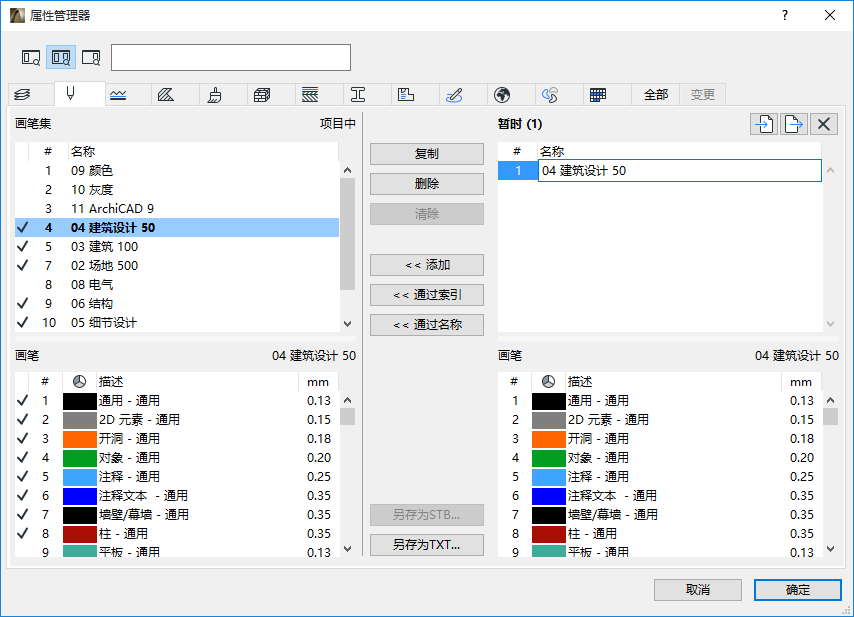
Task: Open the Cities globe tab
Action: coord(502,95)
